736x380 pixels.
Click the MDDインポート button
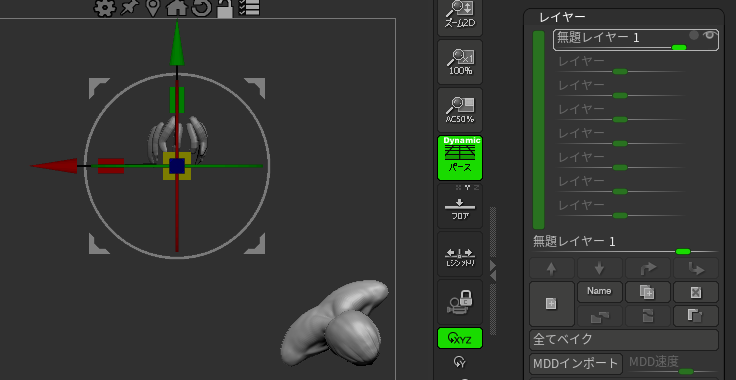tap(576, 364)
